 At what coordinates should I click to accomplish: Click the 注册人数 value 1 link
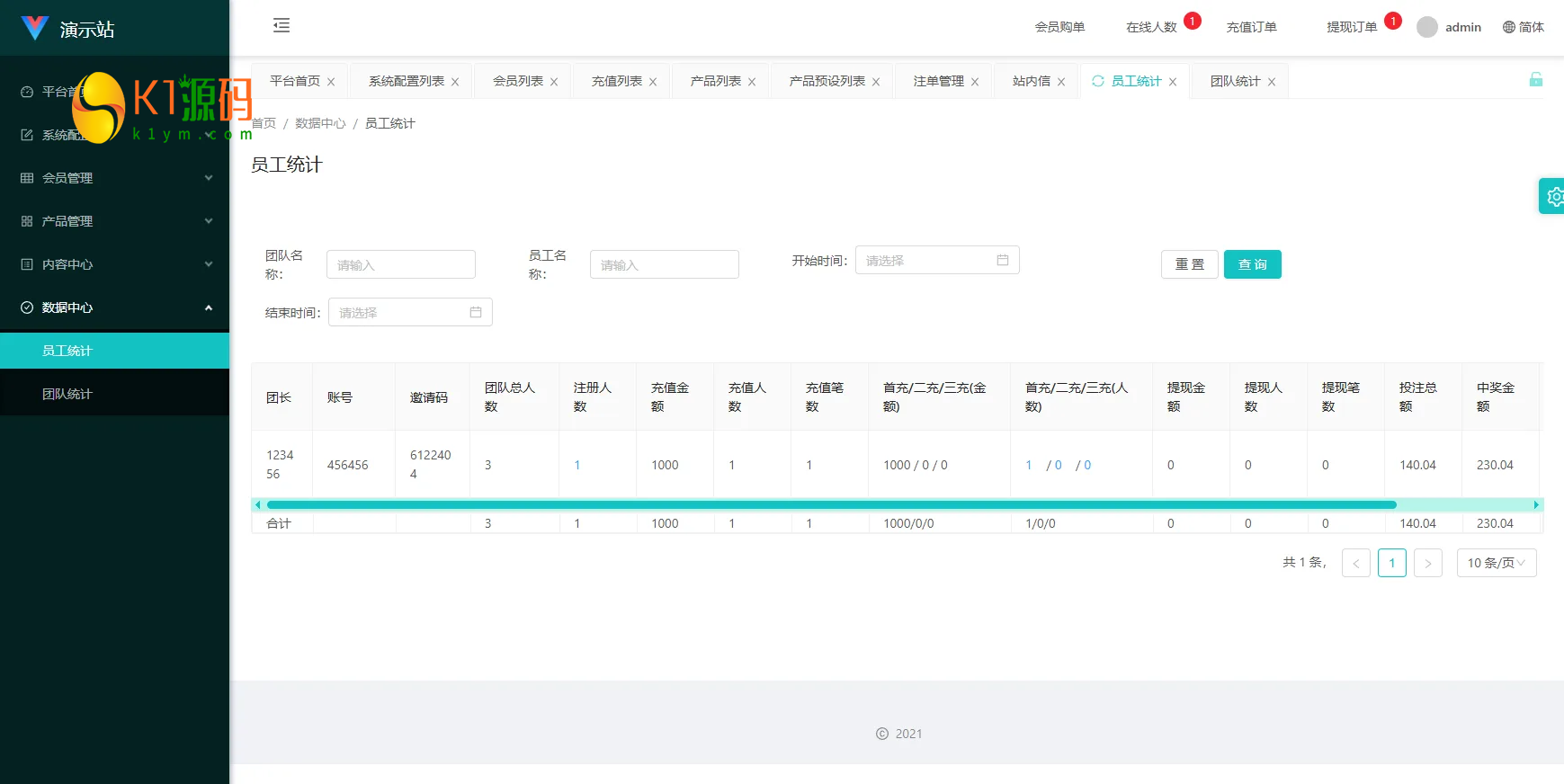[x=577, y=465]
